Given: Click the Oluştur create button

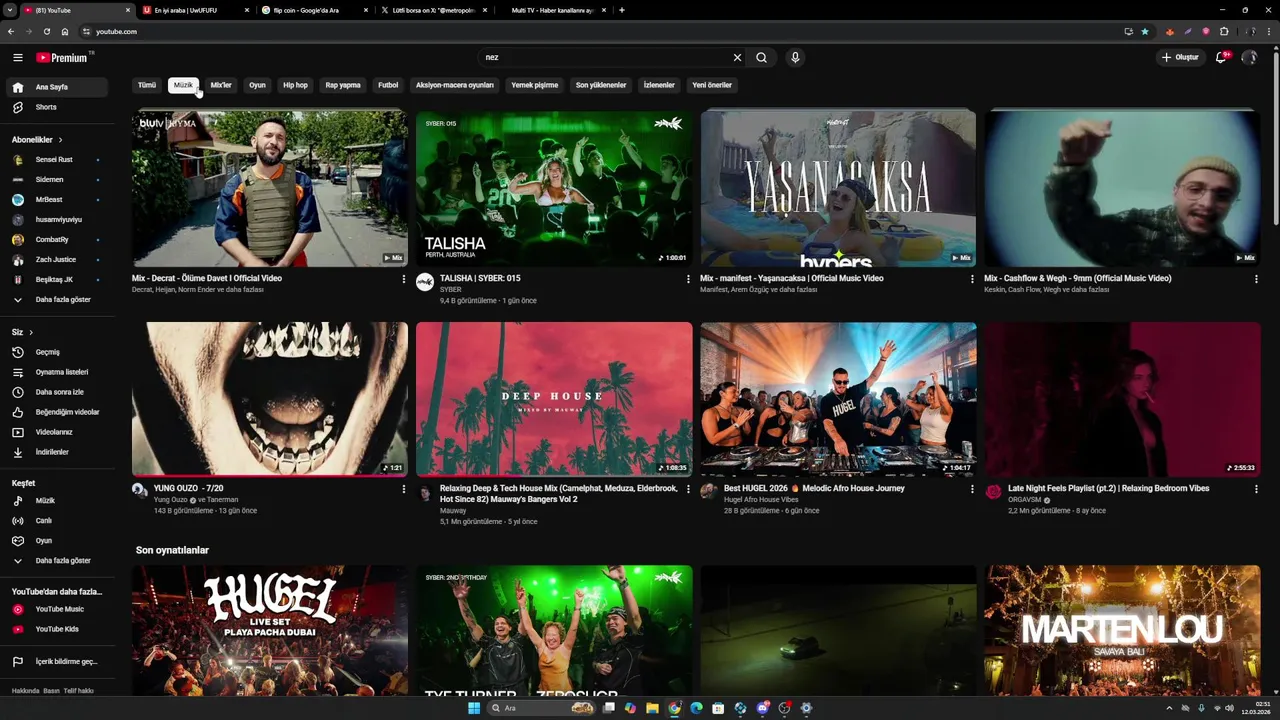Looking at the screenshot, I should coord(1180,58).
